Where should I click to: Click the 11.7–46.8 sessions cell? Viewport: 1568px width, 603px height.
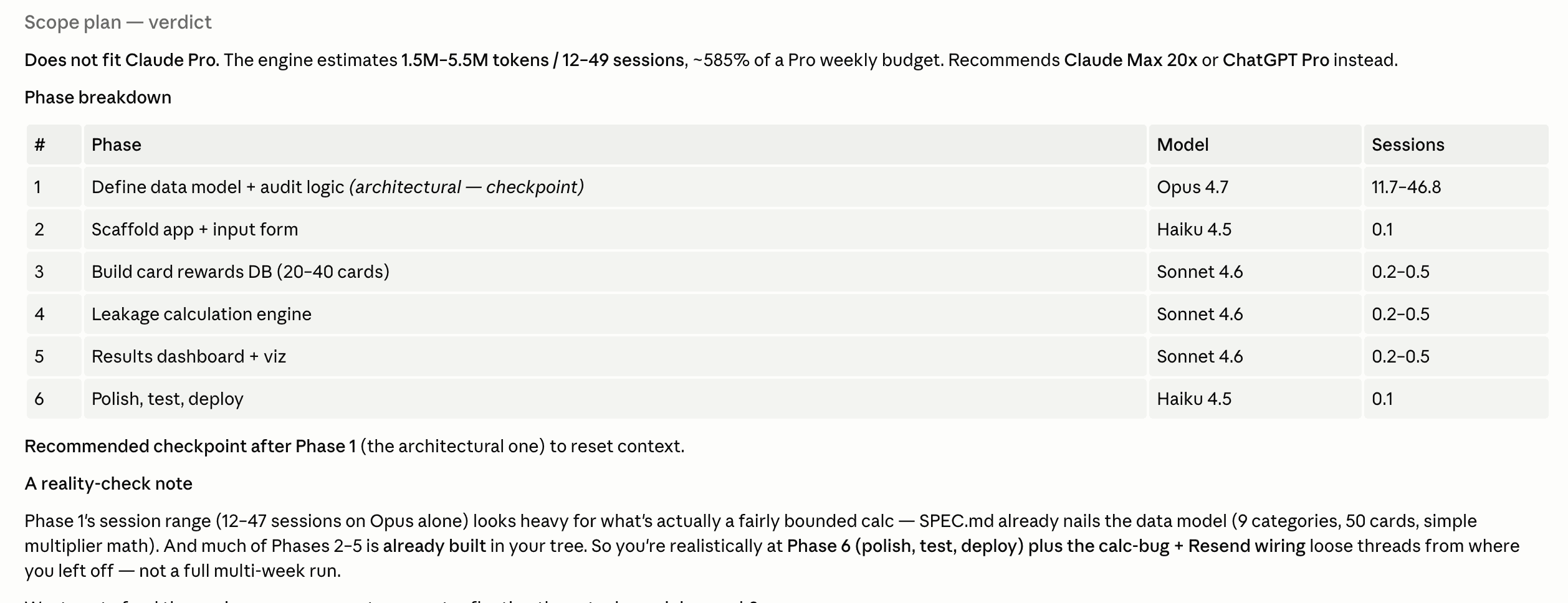pos(1456,187)
